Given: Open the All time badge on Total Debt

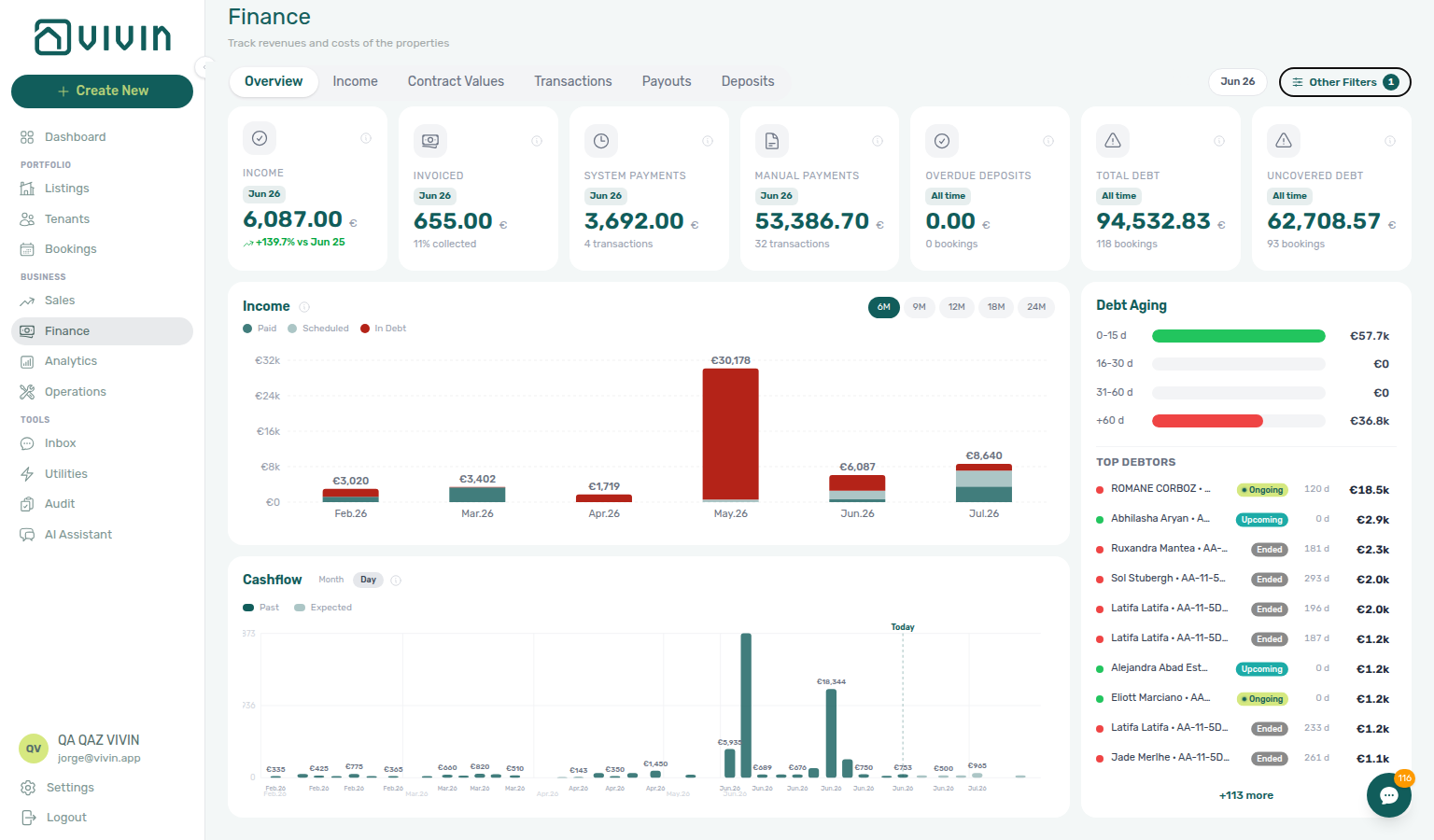Looking at the screenshot, I should pos(1118,196).
